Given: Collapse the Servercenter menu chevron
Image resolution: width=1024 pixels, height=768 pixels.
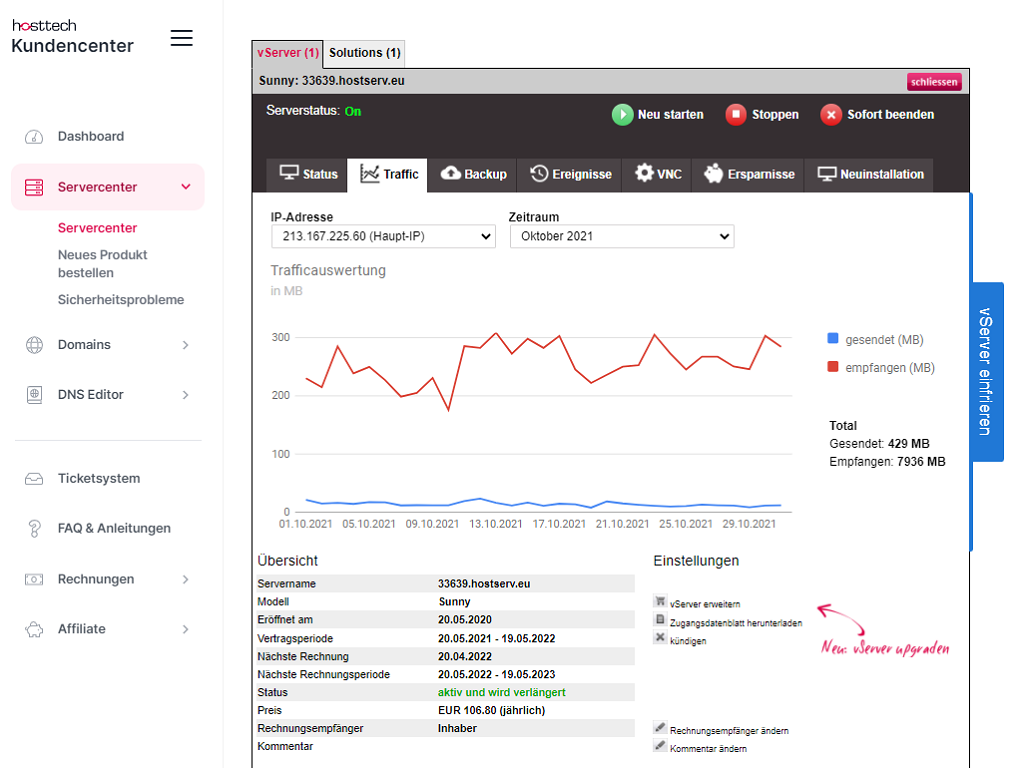Looking at the screenshot, I should [x=186, y=187].
